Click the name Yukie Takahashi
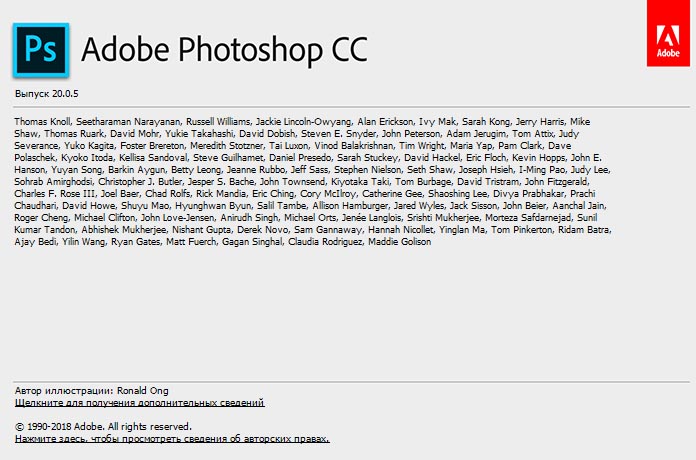The image size is (696, 460). point(199,134)
